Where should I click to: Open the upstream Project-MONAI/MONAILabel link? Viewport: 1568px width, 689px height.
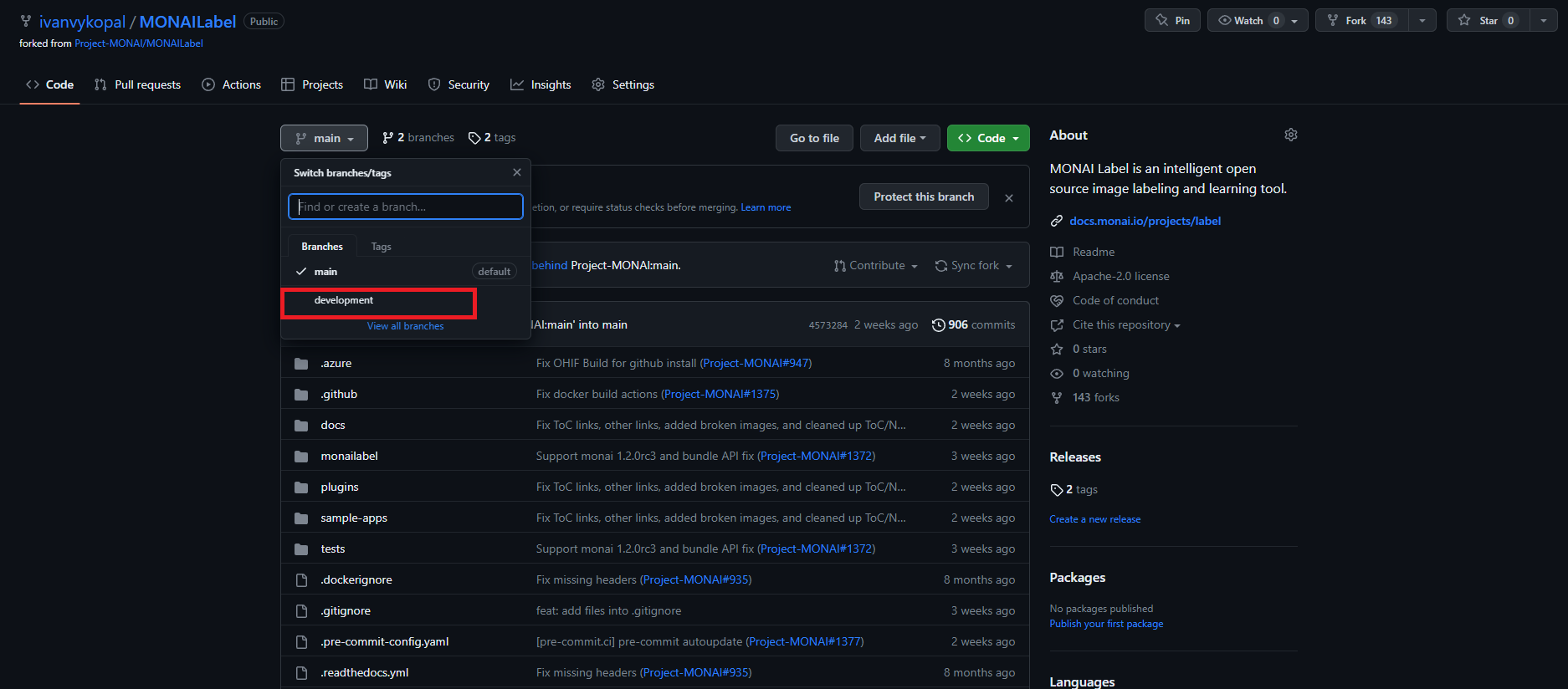[139, 43]
